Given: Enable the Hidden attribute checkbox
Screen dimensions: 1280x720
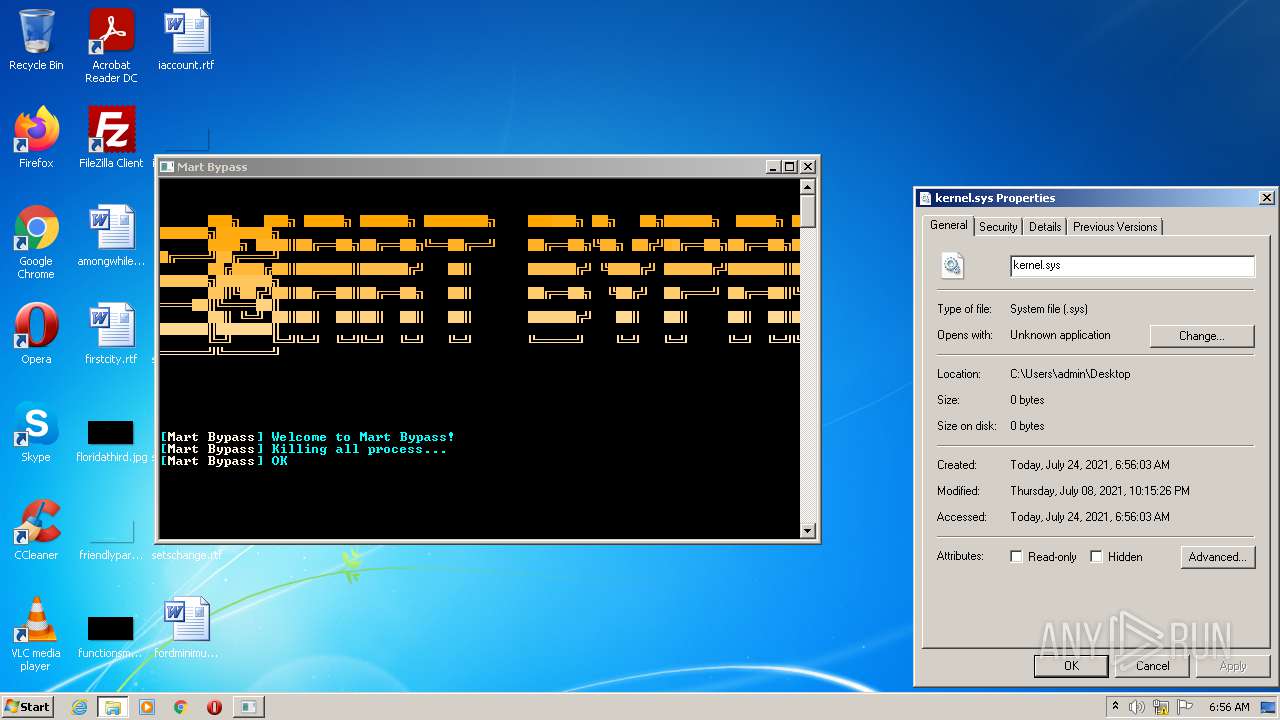Looking at the screenshot, I should coord(1096,557).
